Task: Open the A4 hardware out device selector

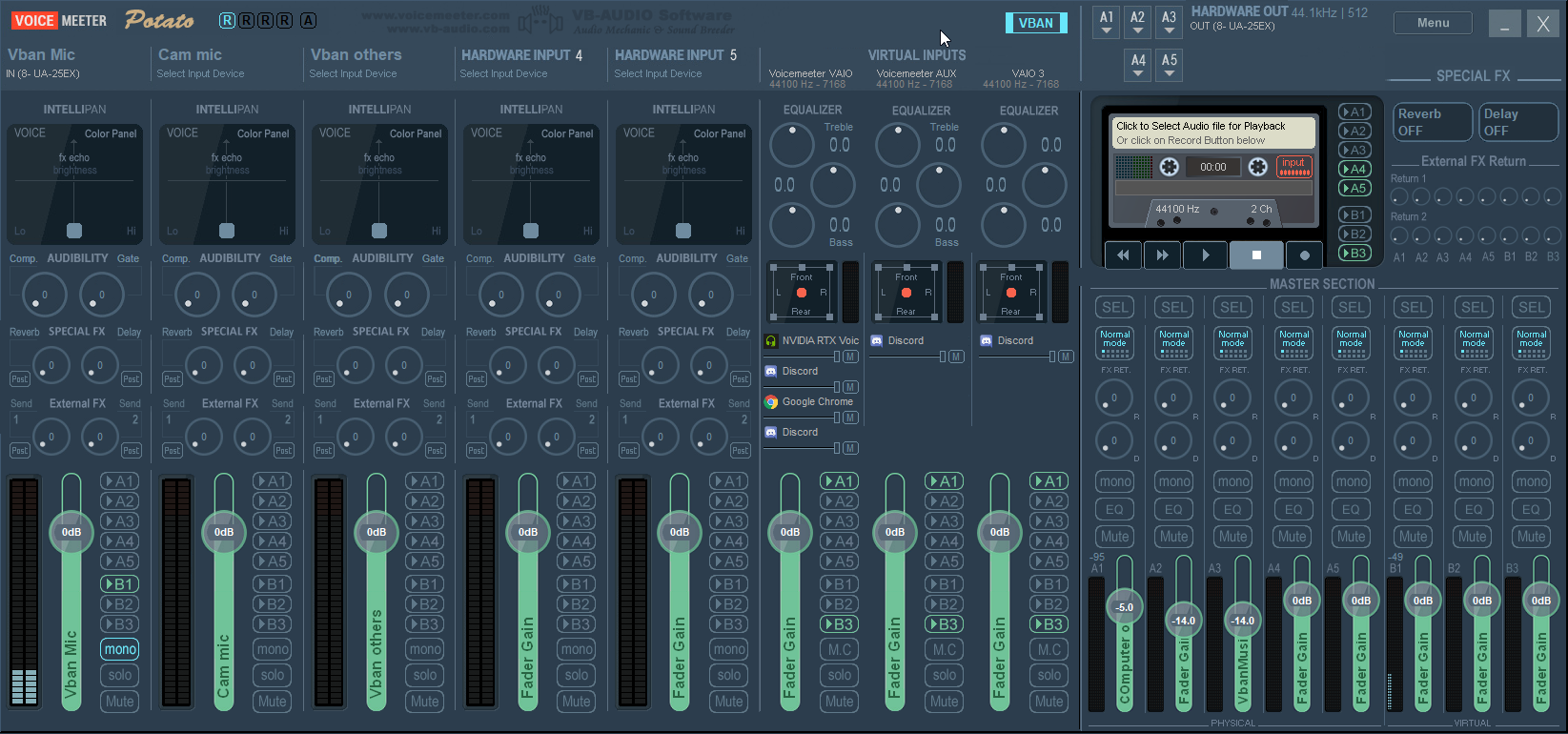Action: click(x=1138, y=65)
